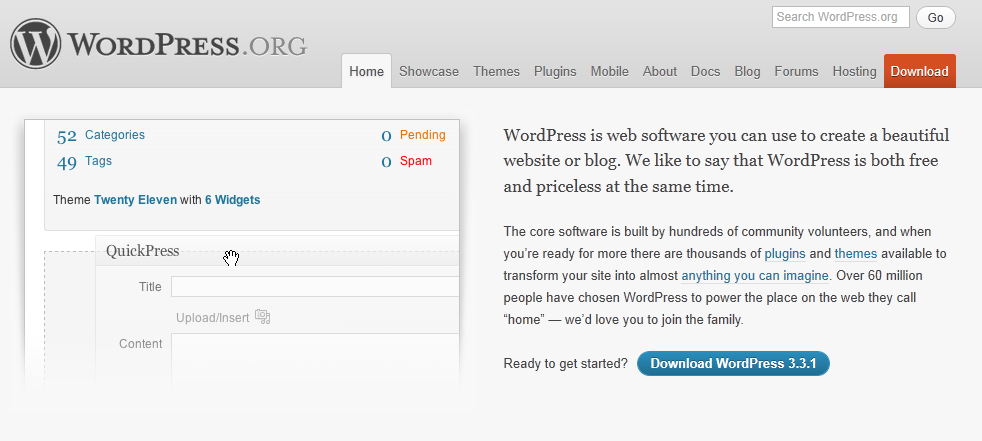Click the 52 categories count
The width and height of the screenshot is (982, 441).
coord(66,136)
